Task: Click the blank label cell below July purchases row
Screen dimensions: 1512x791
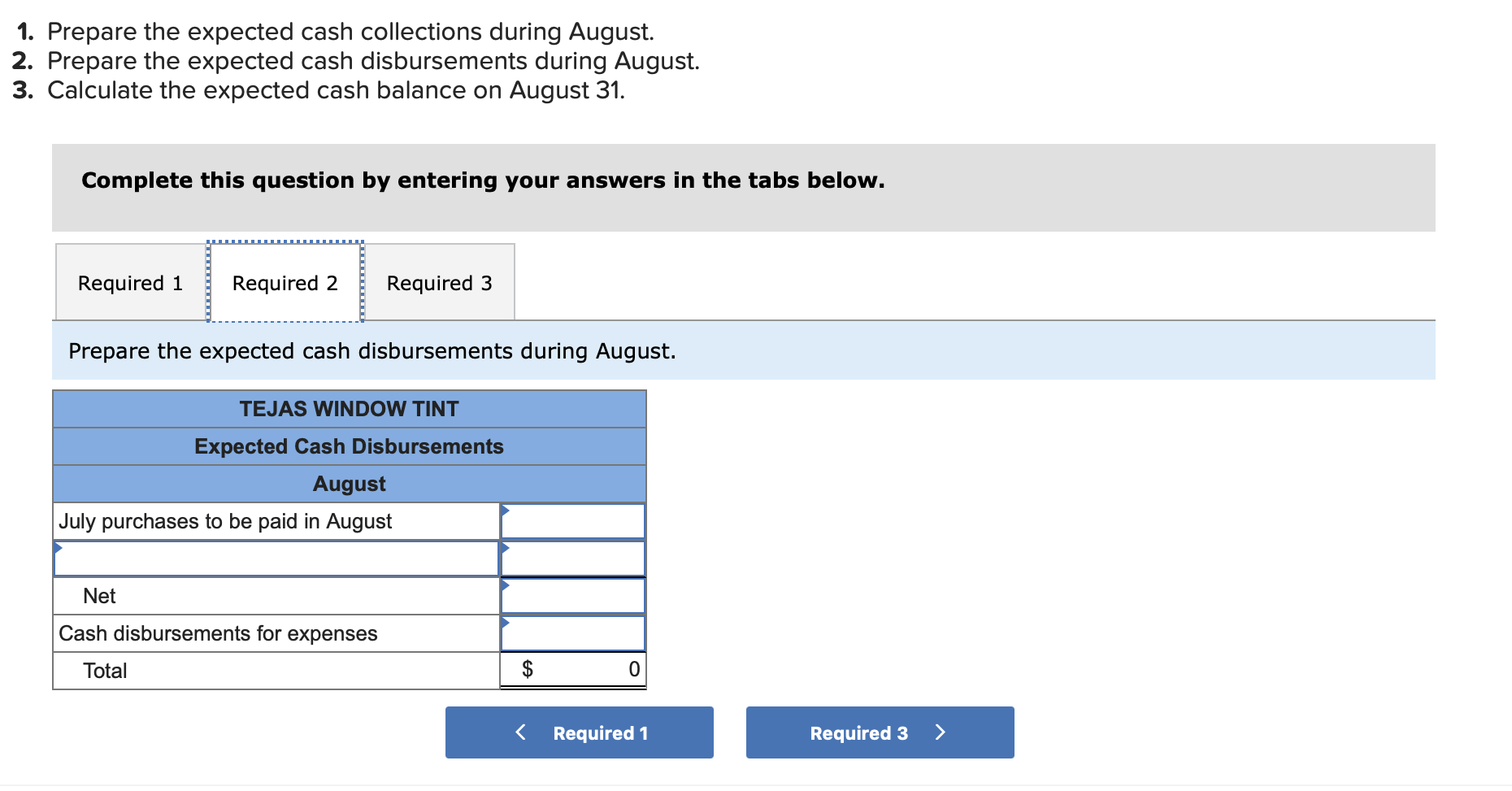Action: 276,558
